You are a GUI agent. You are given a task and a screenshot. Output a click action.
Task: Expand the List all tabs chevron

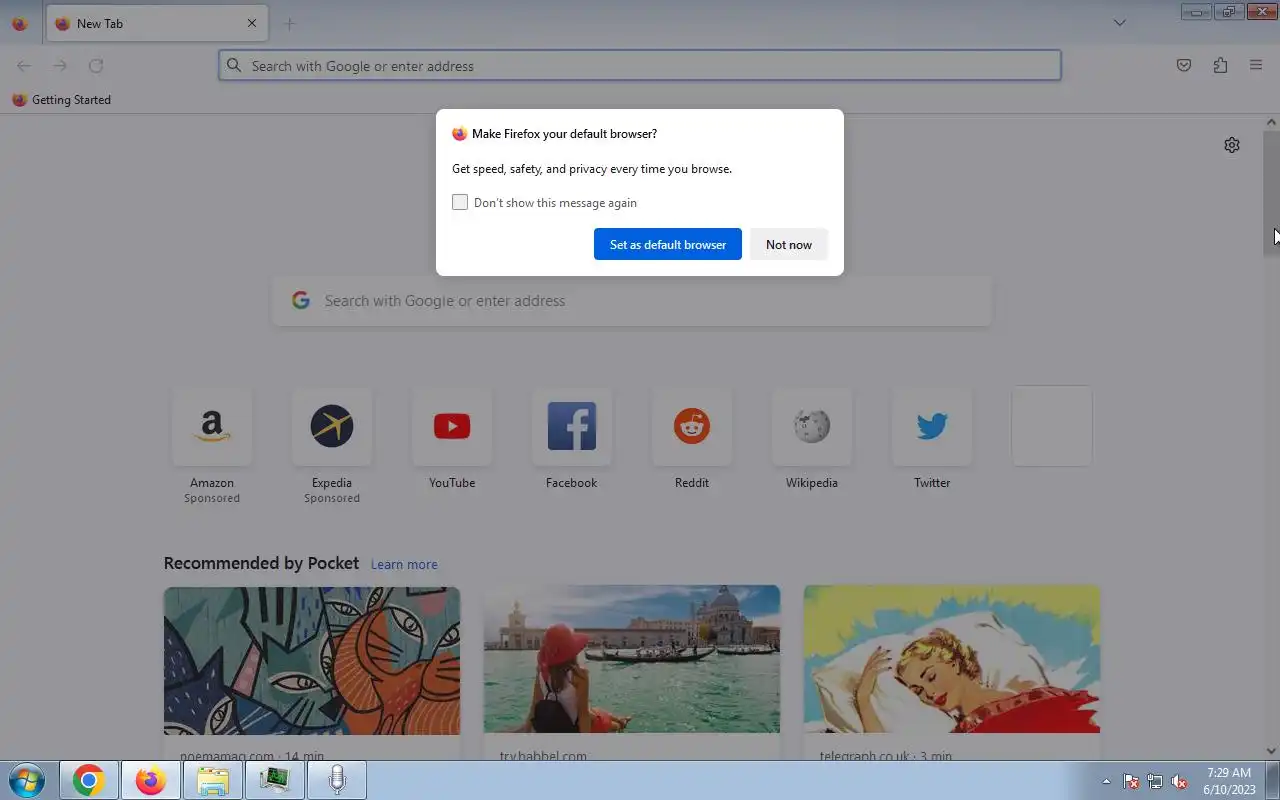click(x=1120, y=23)
